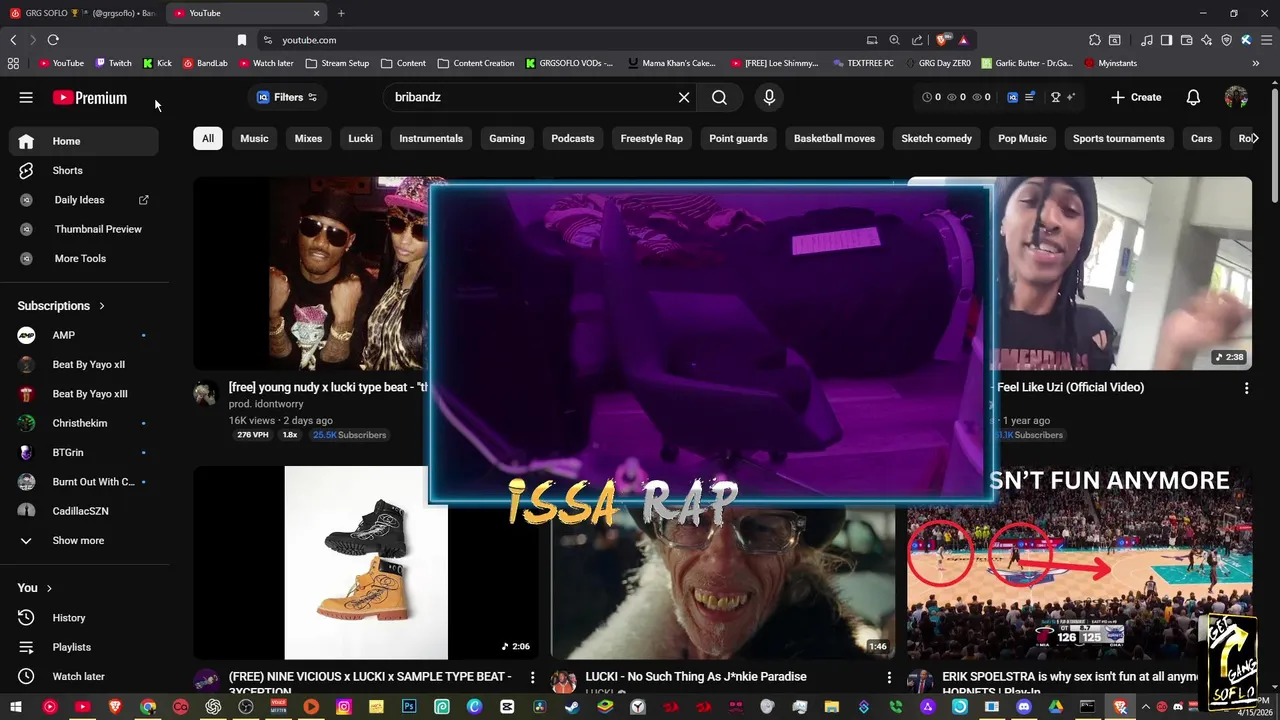This screenshot has height=720, width=1280.
Task: Open the CadillacSZN subscription channel
Action: pos(84,511)
